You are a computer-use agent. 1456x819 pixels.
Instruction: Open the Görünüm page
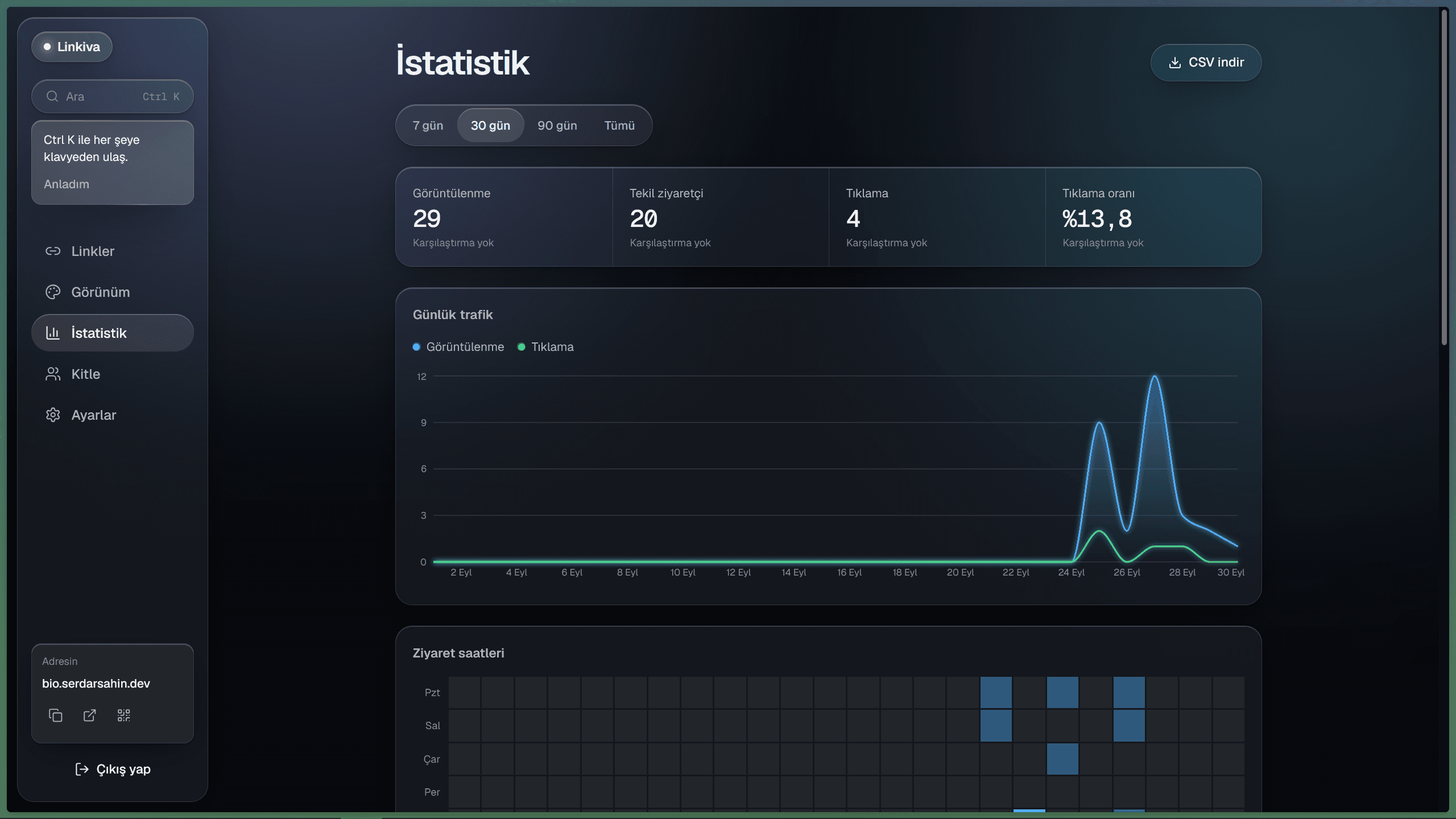coord(113,292)
